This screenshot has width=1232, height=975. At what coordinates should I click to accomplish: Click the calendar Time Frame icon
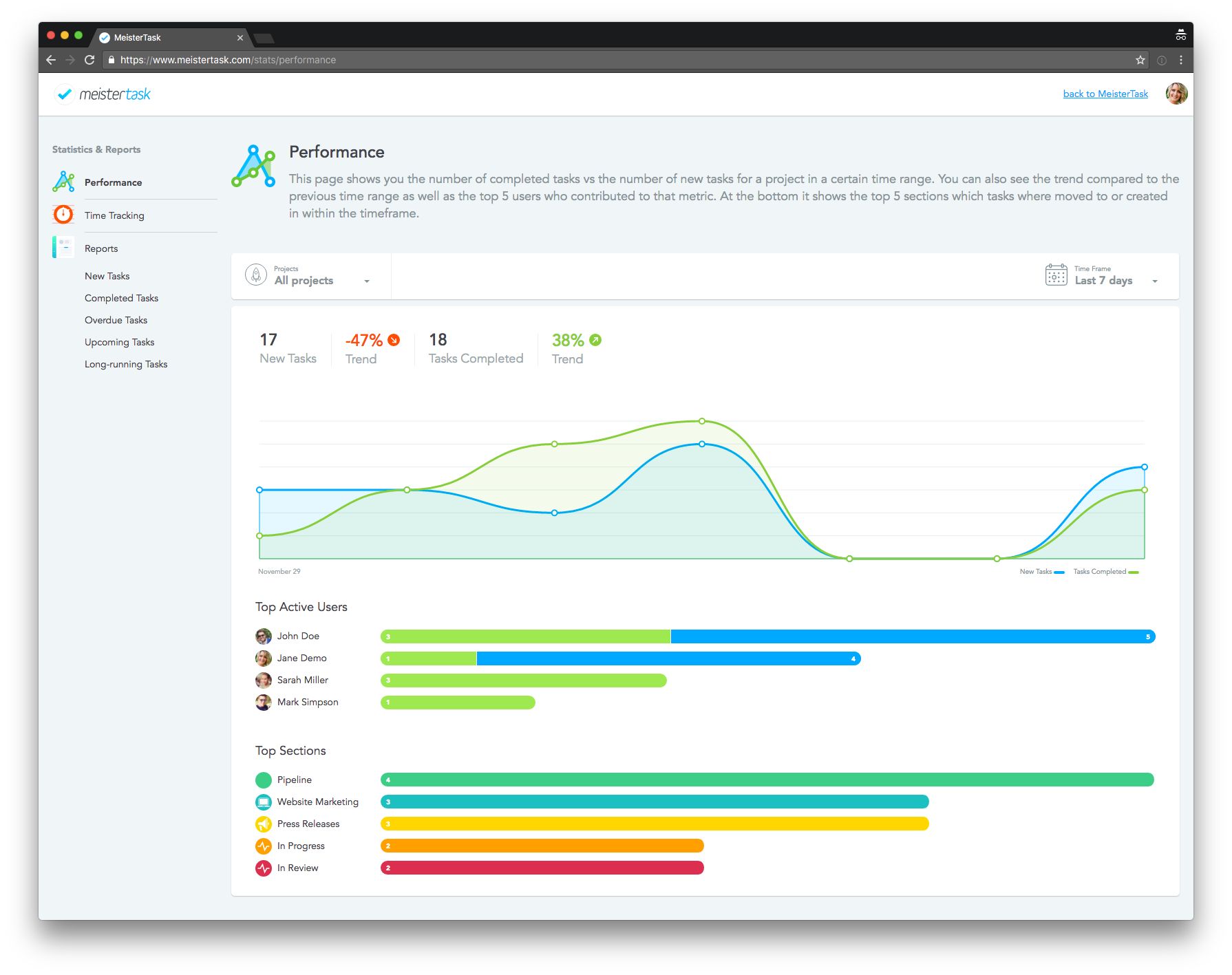tap(1055, 274)
